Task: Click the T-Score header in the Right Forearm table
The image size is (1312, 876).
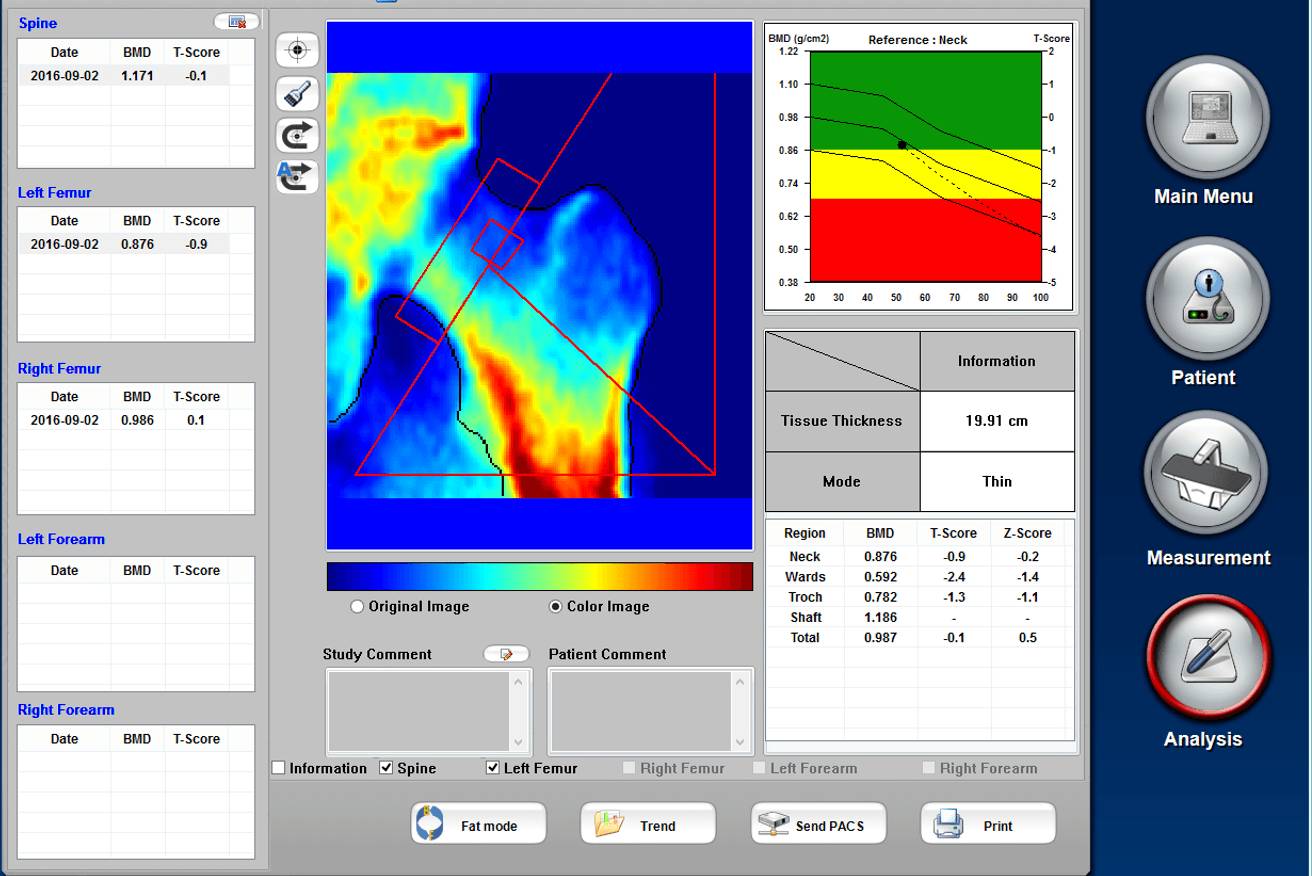Action: (x=197, y=739)
